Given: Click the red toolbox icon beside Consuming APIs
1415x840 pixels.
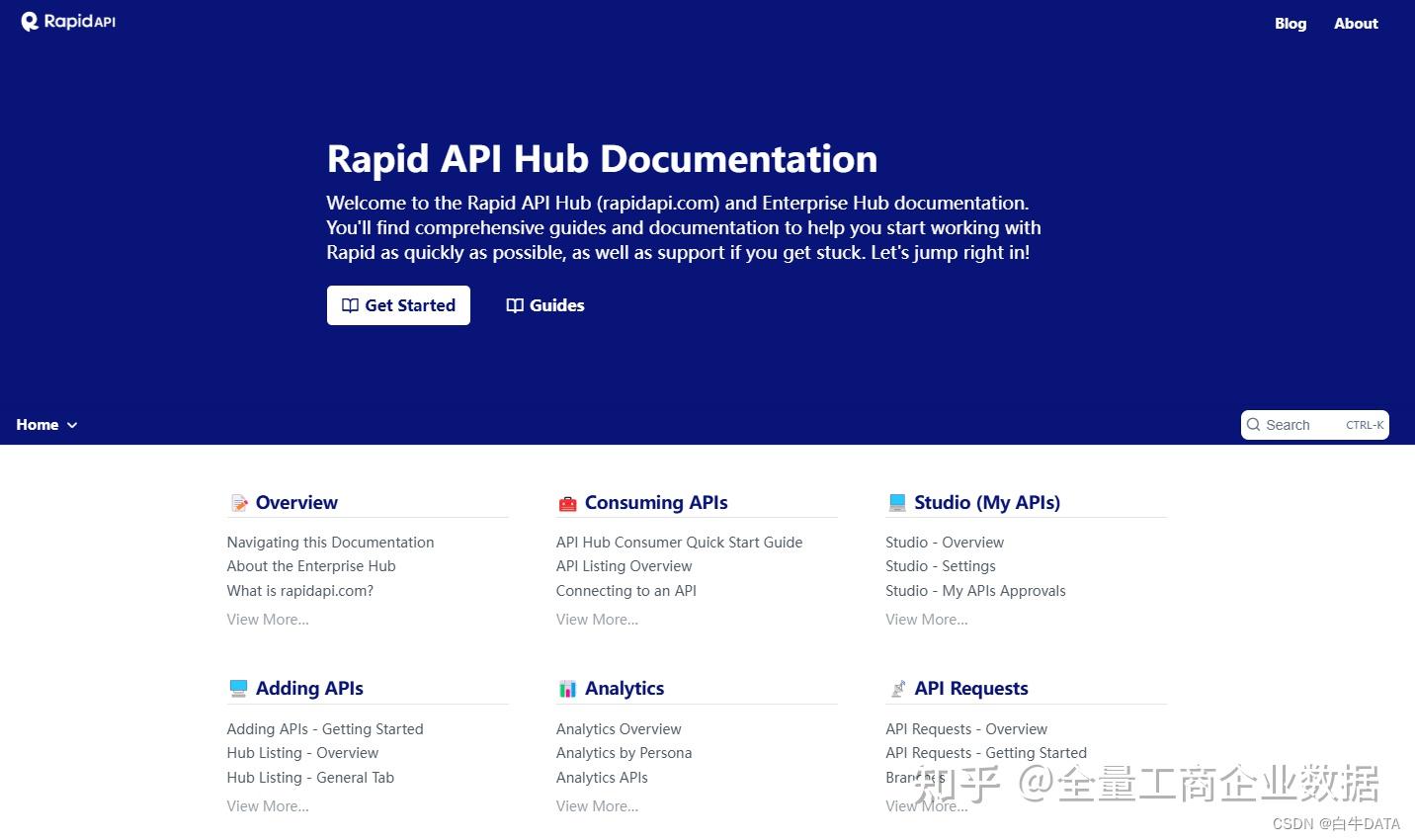Looking at the screenshot, I should (x=567, y=503).
